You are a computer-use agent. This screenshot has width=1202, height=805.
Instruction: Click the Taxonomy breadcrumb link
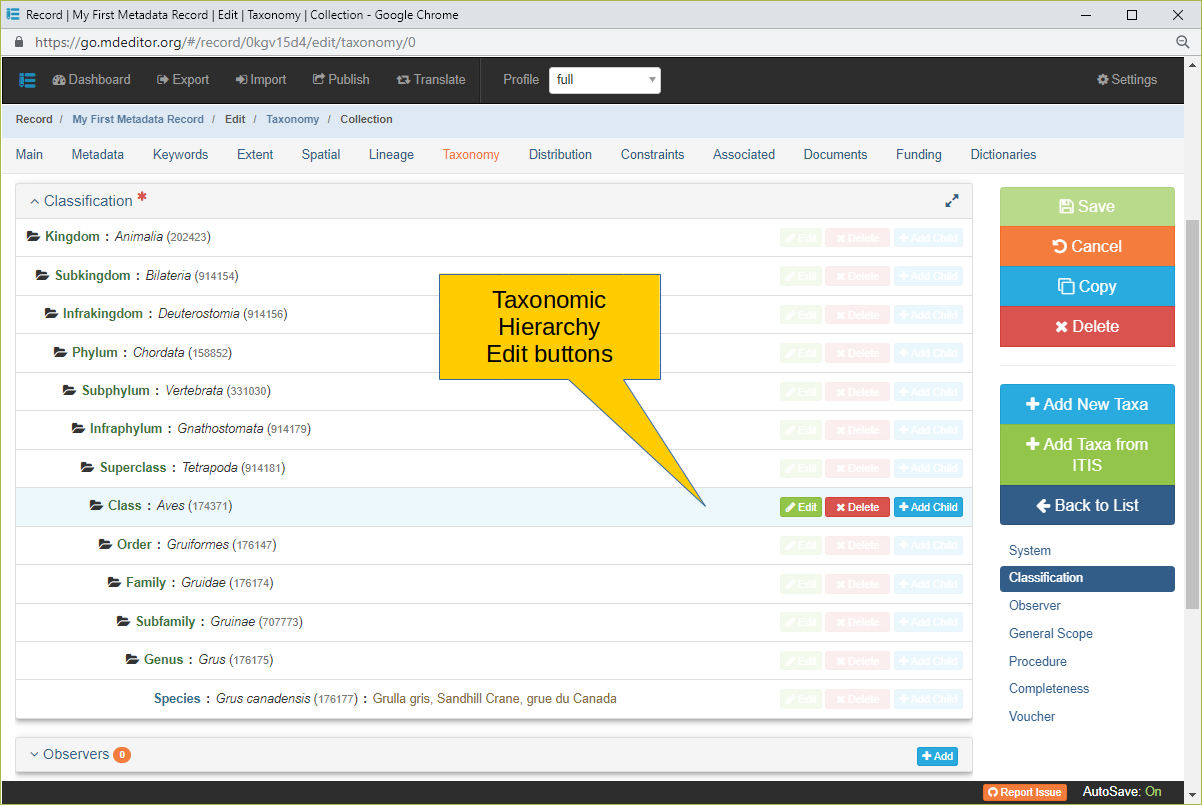293,119
